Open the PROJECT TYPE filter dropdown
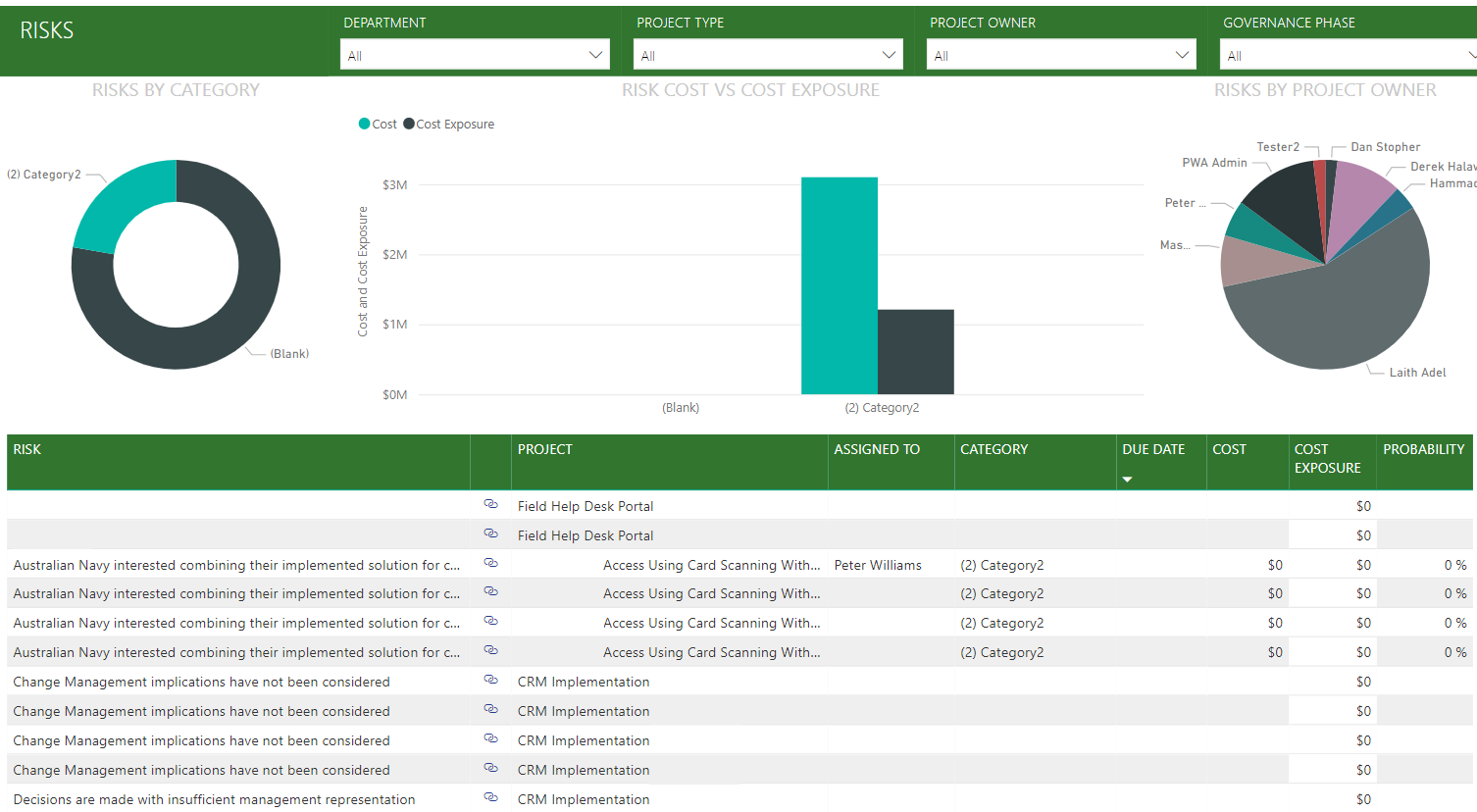This screenshot has height=812, width=1477. (x=890, y=54)
